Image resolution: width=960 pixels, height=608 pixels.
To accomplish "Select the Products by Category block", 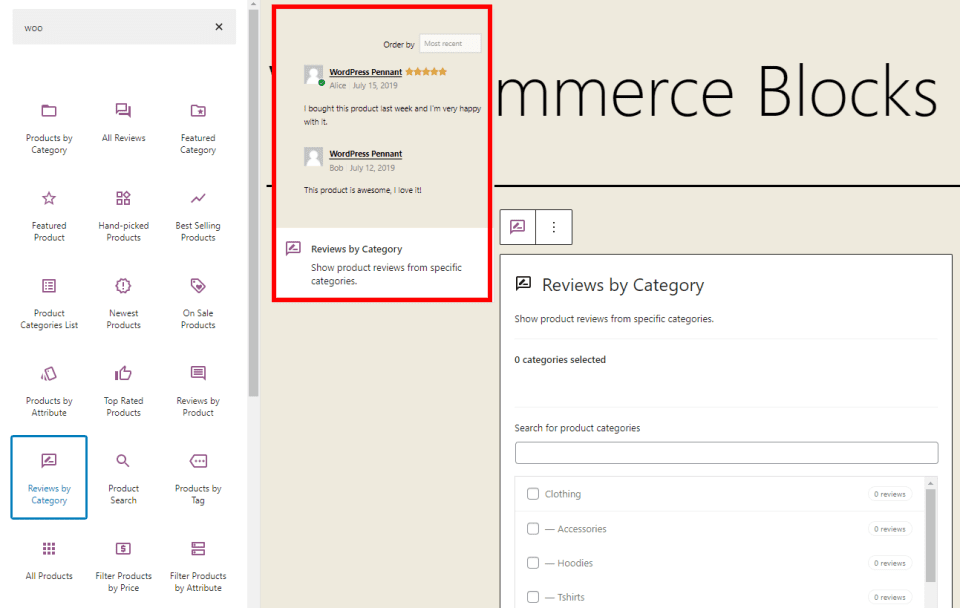I will pos(49,127).
